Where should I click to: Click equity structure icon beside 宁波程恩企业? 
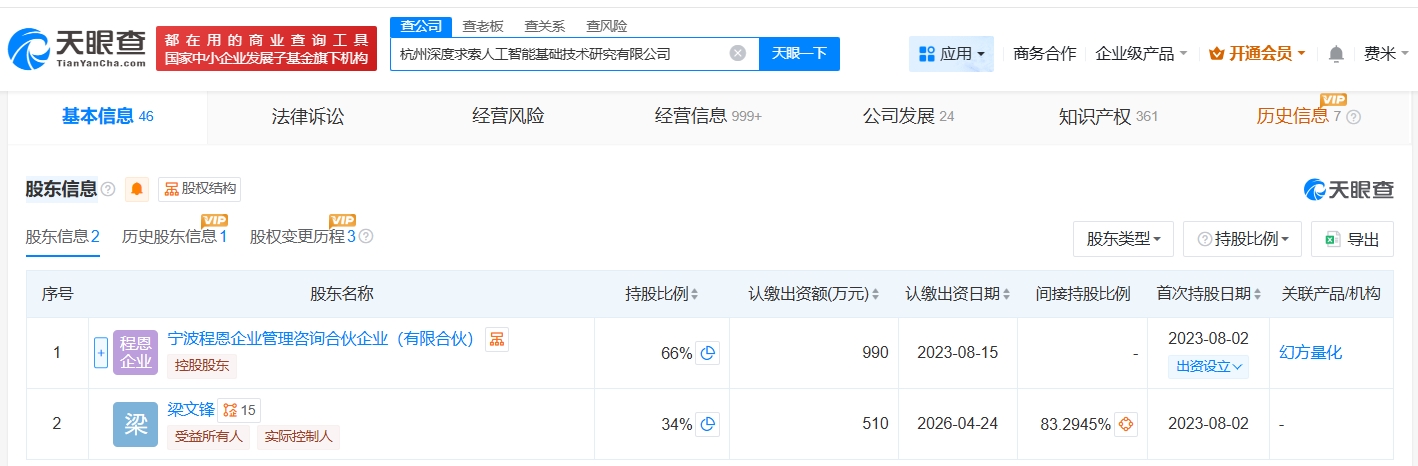(x=497, y=340)
